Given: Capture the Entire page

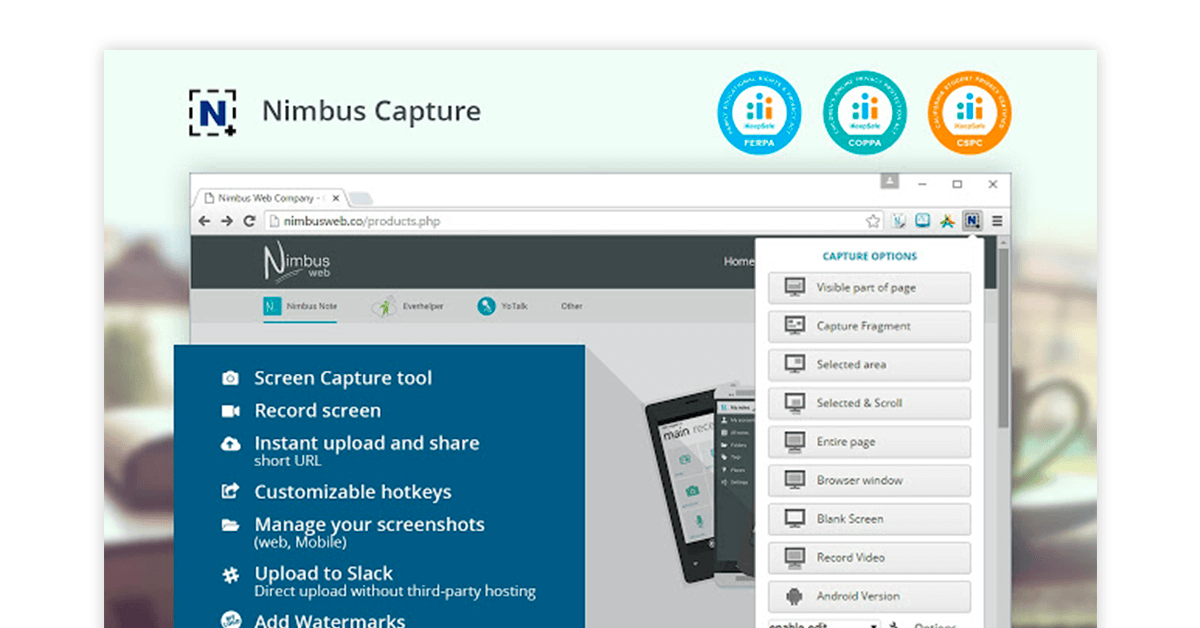Looking at the screenshot, I should tap(869, 442).
